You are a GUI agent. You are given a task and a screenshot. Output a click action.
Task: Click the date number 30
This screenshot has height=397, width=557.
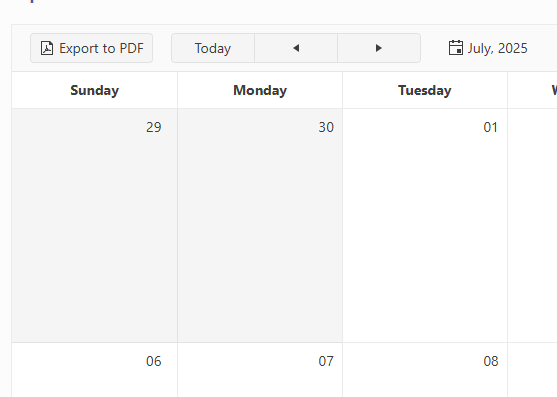(326, 127)
